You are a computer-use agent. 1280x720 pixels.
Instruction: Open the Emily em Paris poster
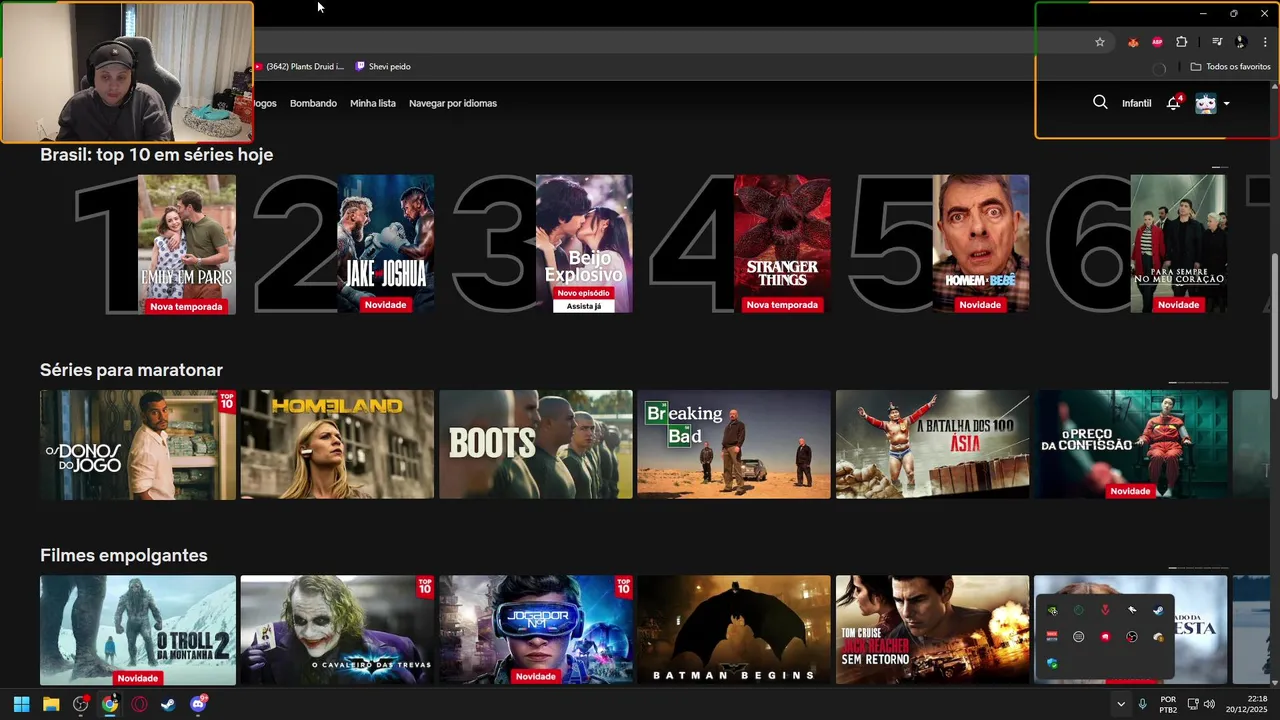click(187, 244)
